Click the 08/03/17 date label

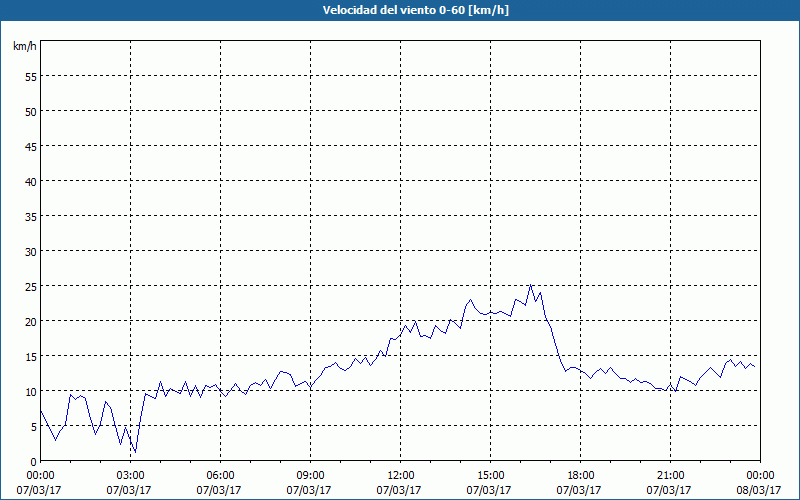point(758,490)
